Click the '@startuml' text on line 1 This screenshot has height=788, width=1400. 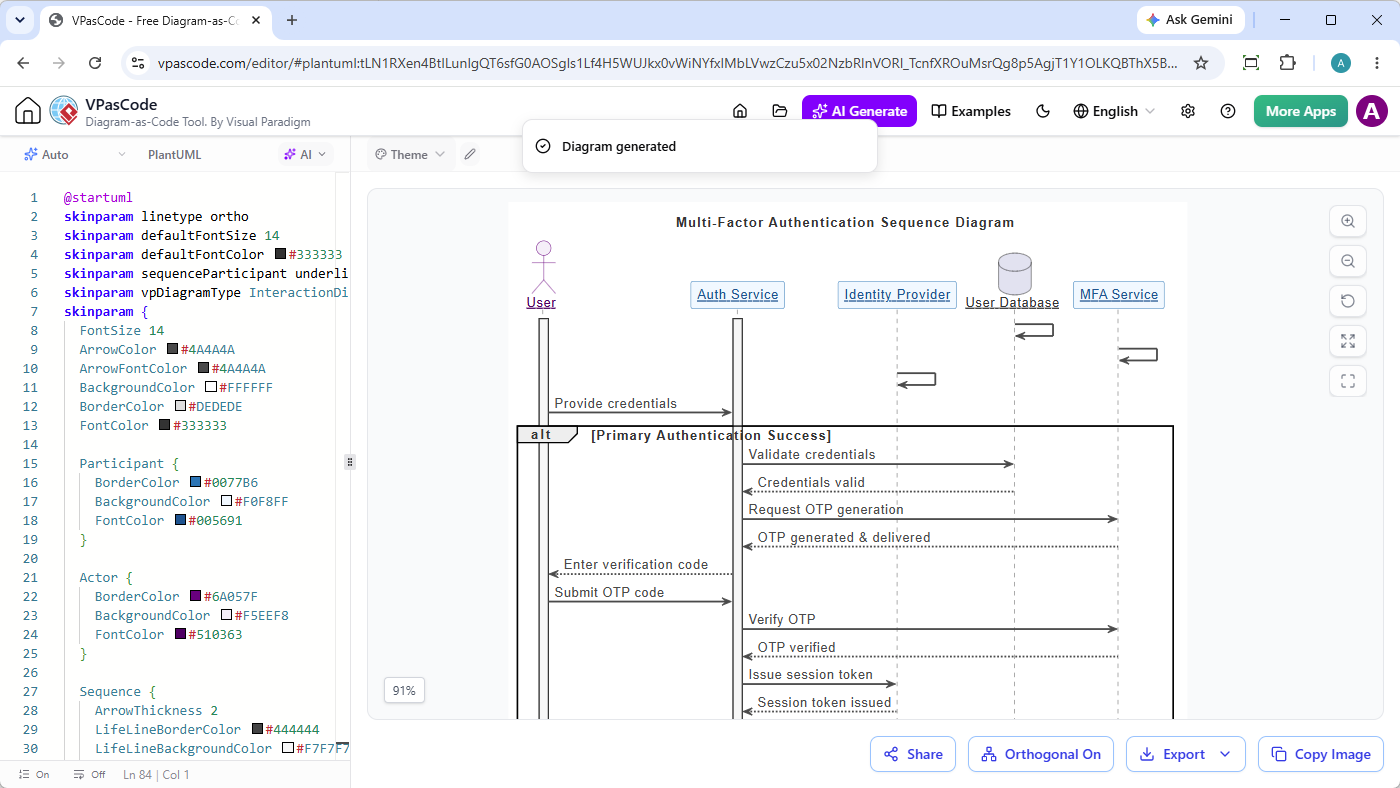98,198
